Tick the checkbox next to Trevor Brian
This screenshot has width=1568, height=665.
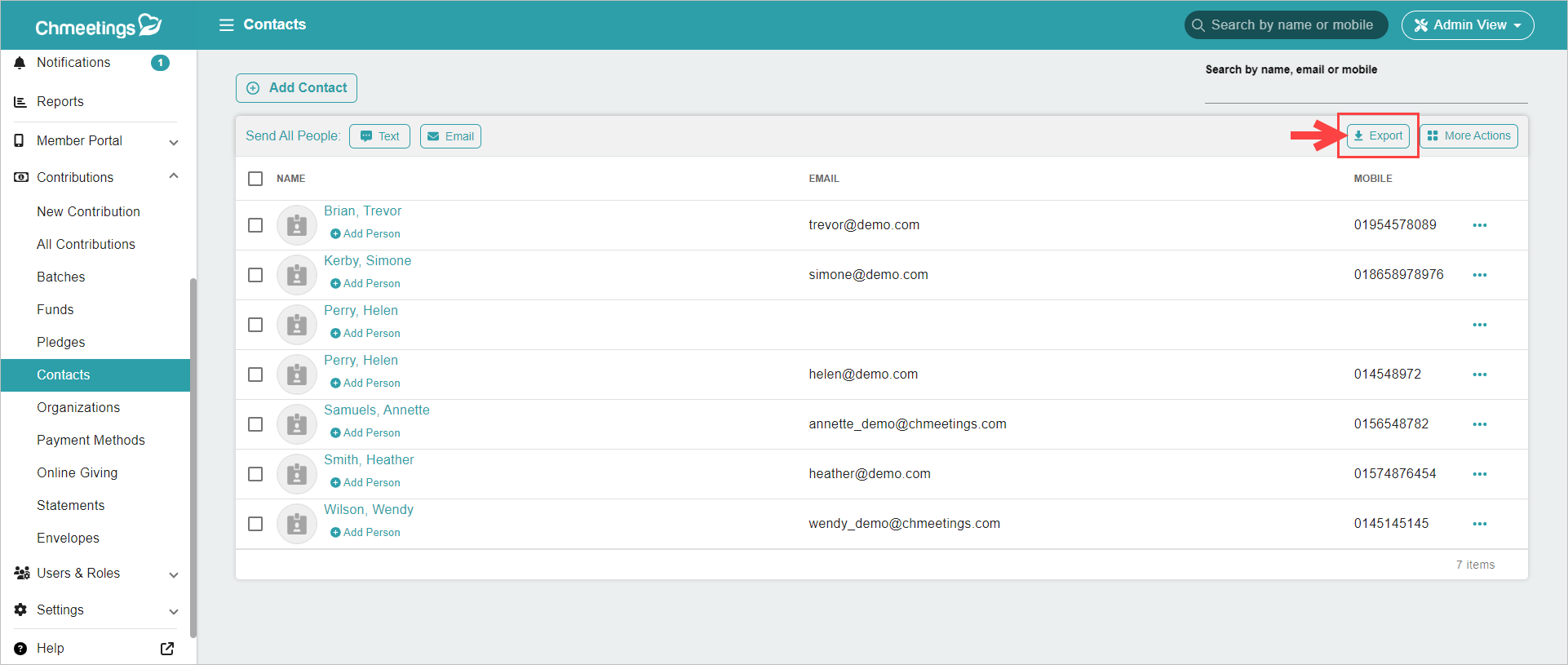[x=255, y=225]
